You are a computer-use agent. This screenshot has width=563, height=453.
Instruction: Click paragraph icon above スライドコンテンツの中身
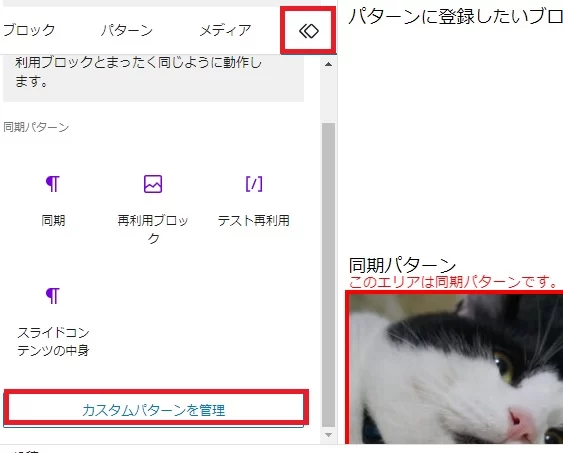click(53, 296)
